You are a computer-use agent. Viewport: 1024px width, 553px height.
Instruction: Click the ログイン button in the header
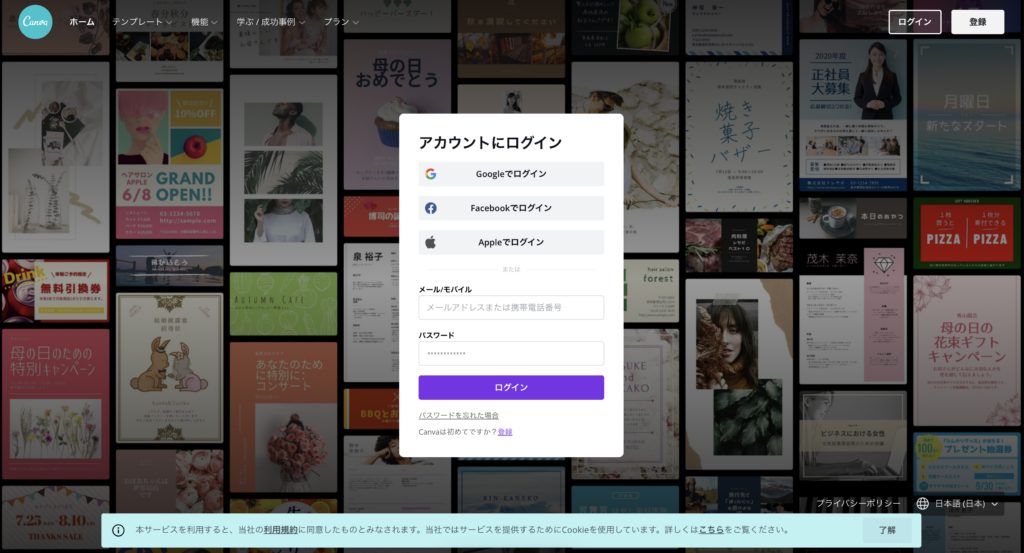point(914,22)
